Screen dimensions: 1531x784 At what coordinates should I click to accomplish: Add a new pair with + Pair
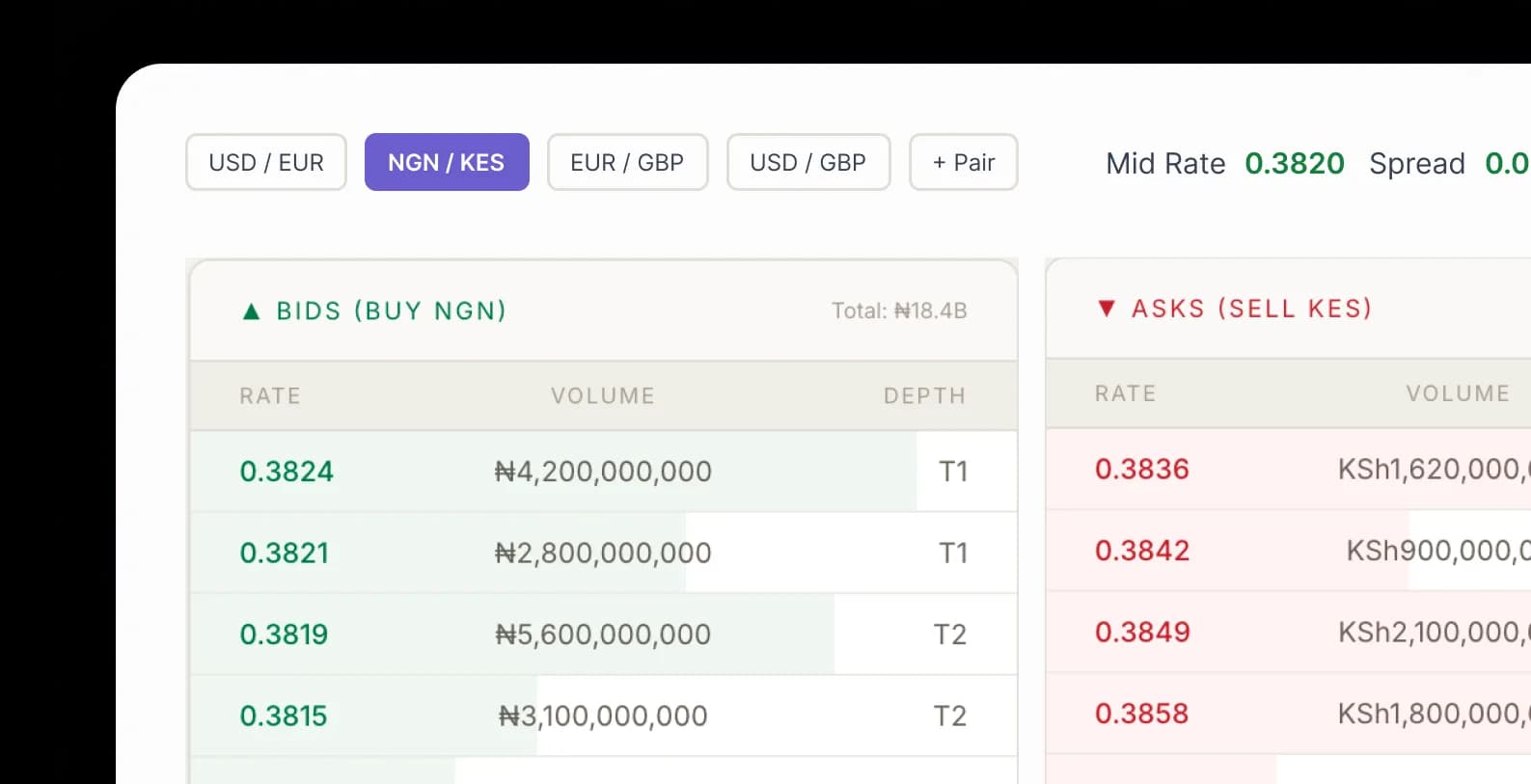(964, 162)
